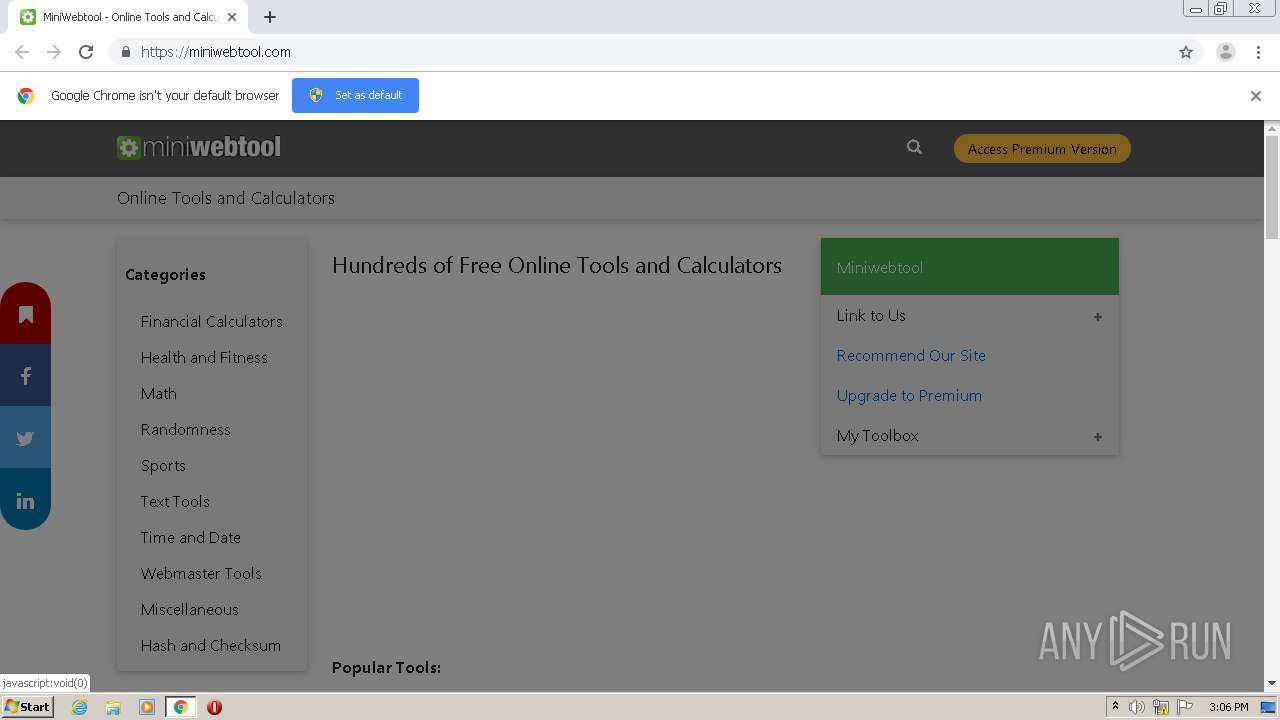Open the Windows Start menu
This screenshot has height=720, width=1280.
pyautogui.click(x=27, y=707)
